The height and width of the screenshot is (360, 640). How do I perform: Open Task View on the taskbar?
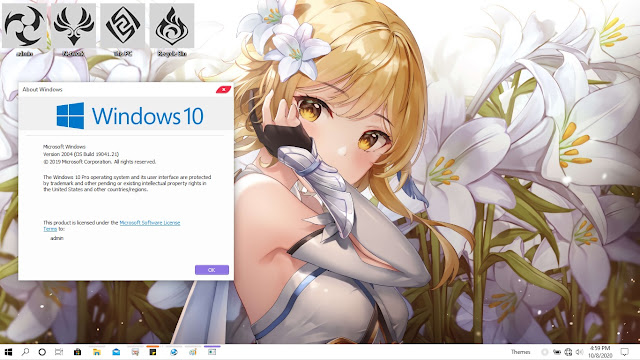click(x=59, y=352)
